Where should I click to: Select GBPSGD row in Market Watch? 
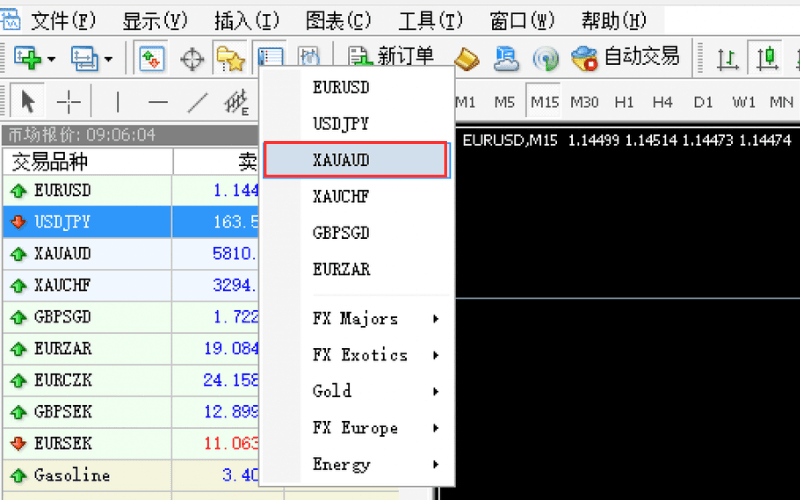click(x=131, y=317)
